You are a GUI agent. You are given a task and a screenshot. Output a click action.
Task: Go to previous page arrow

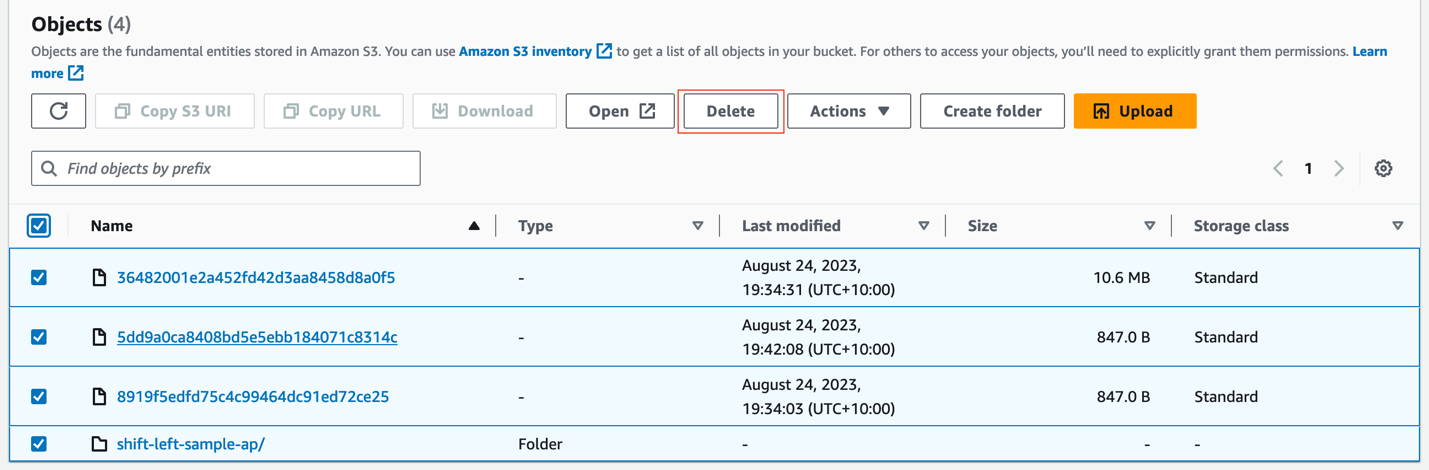pos(1278,168)
